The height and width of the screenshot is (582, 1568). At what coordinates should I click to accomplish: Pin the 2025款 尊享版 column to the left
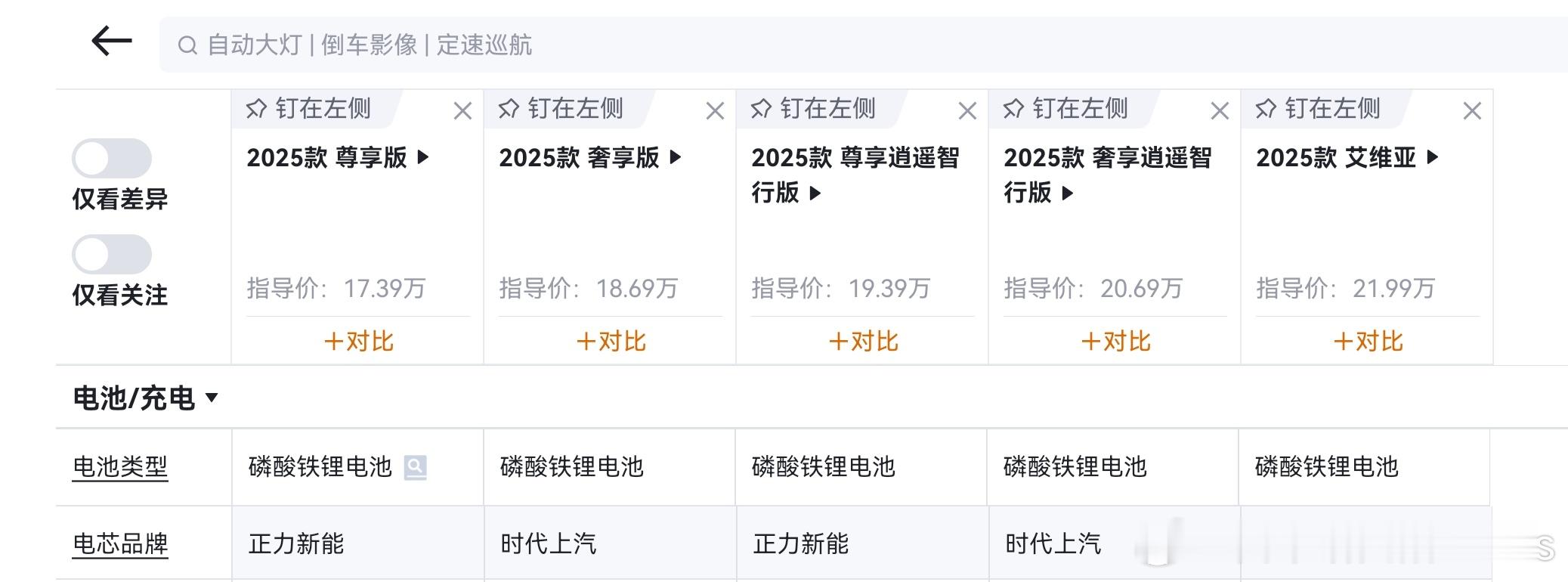point(308,109)
